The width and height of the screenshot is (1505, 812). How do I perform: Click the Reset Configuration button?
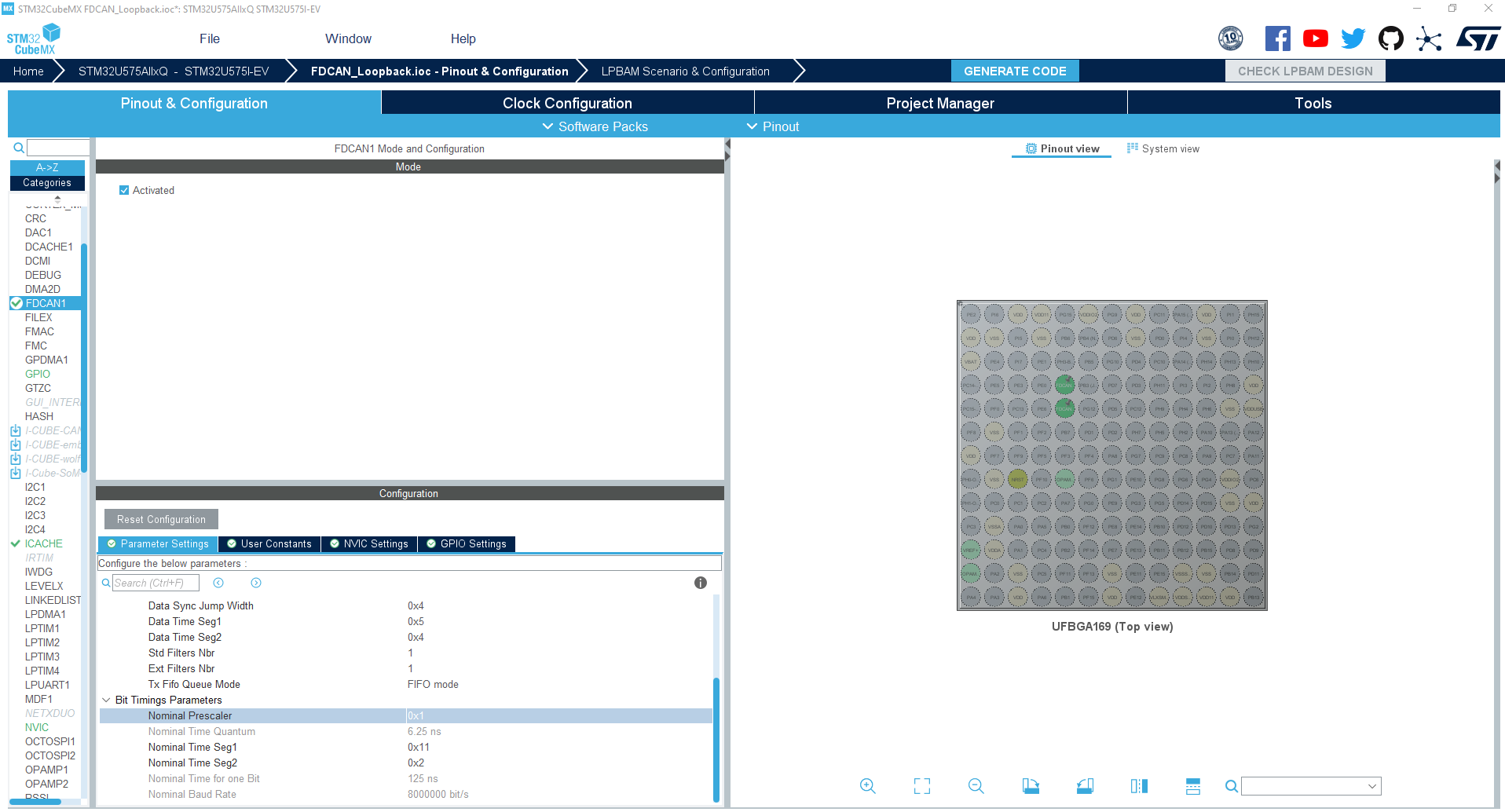click(x=160, y=519)
